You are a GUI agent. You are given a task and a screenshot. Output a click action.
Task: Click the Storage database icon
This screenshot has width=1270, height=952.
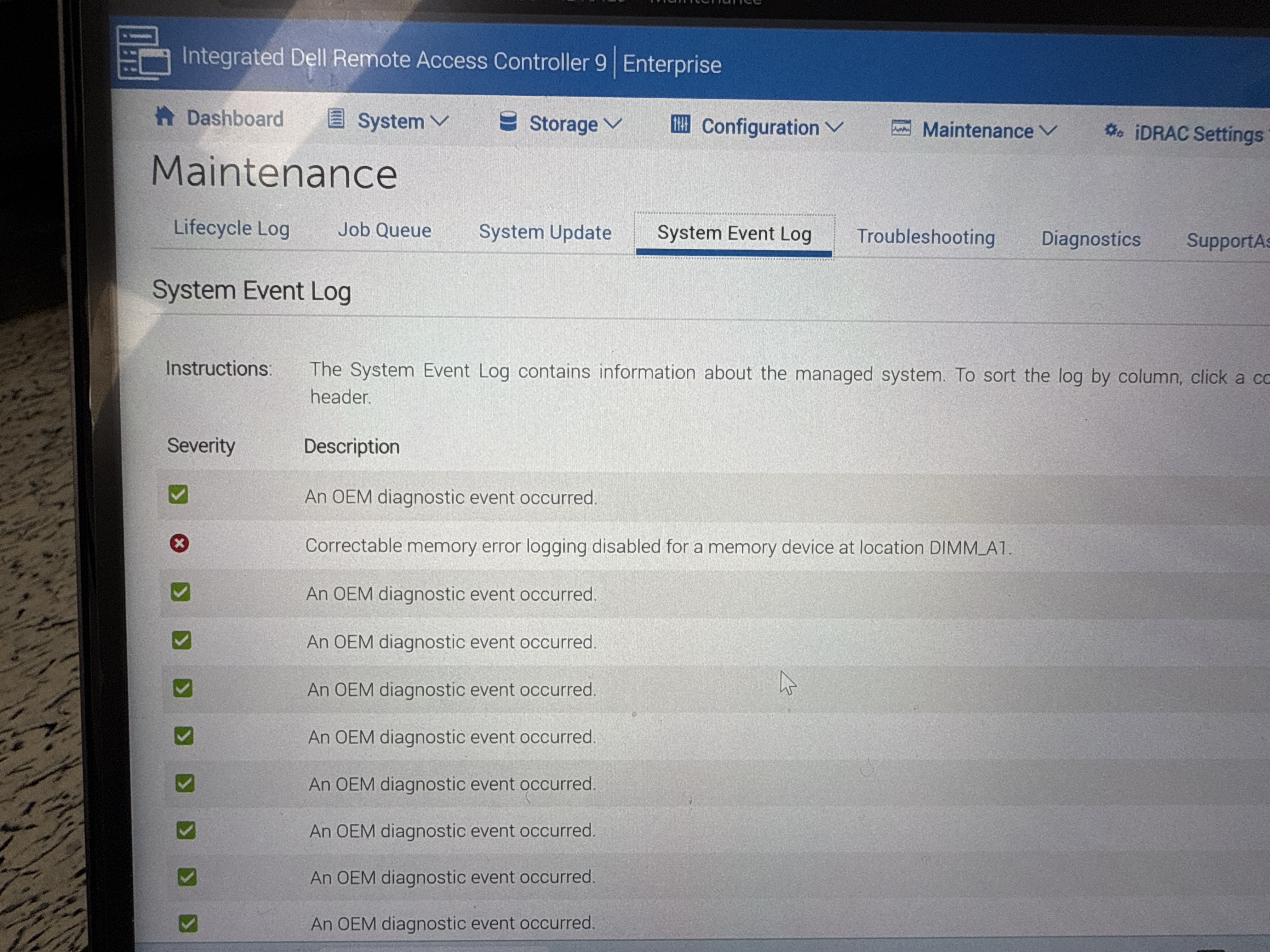508,122
